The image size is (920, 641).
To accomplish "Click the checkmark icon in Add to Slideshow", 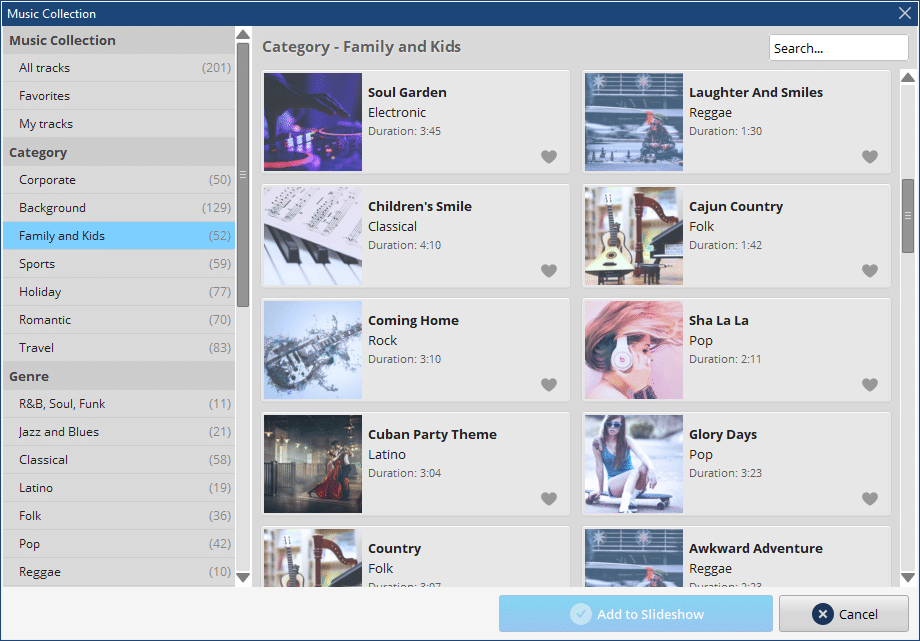I will (580, 614).
